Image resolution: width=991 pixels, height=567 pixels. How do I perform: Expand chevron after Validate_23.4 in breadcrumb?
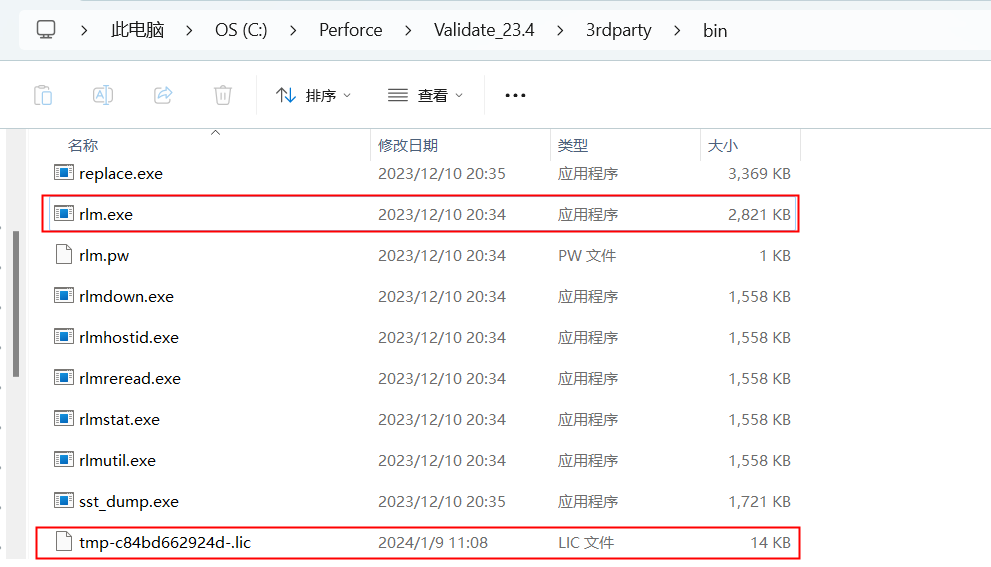click(560, 30)
